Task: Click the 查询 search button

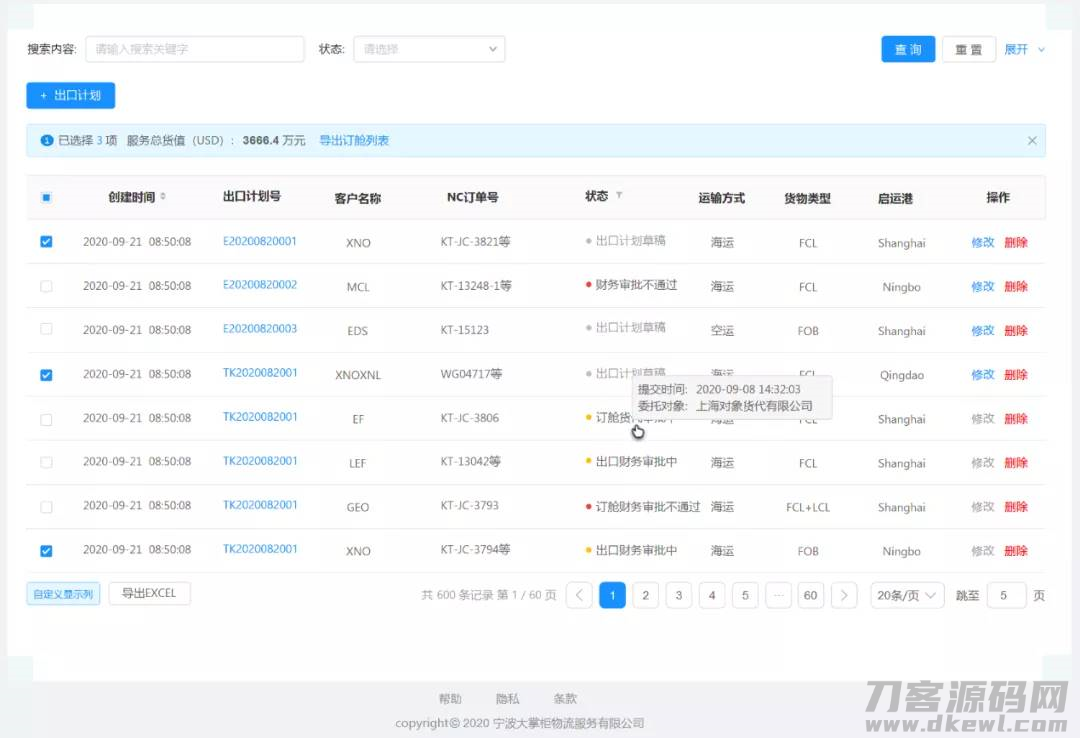Action: pyautogui.click(x=908, y=49)
